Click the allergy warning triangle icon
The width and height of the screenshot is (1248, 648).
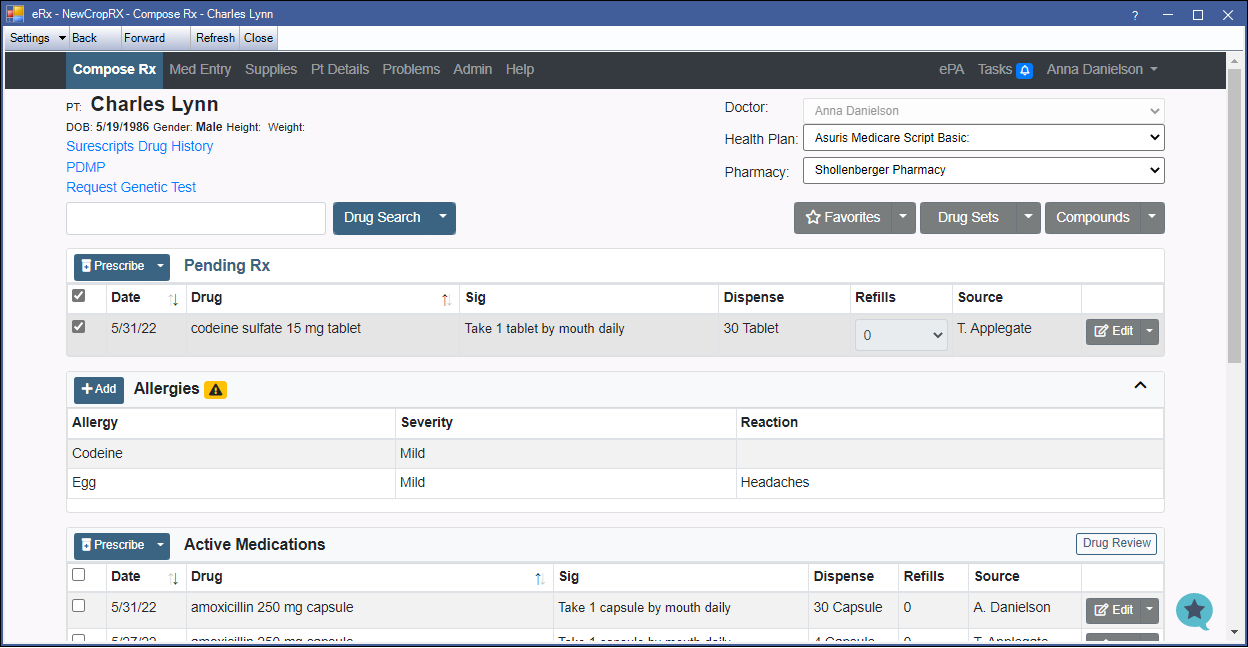coord(215,390)
